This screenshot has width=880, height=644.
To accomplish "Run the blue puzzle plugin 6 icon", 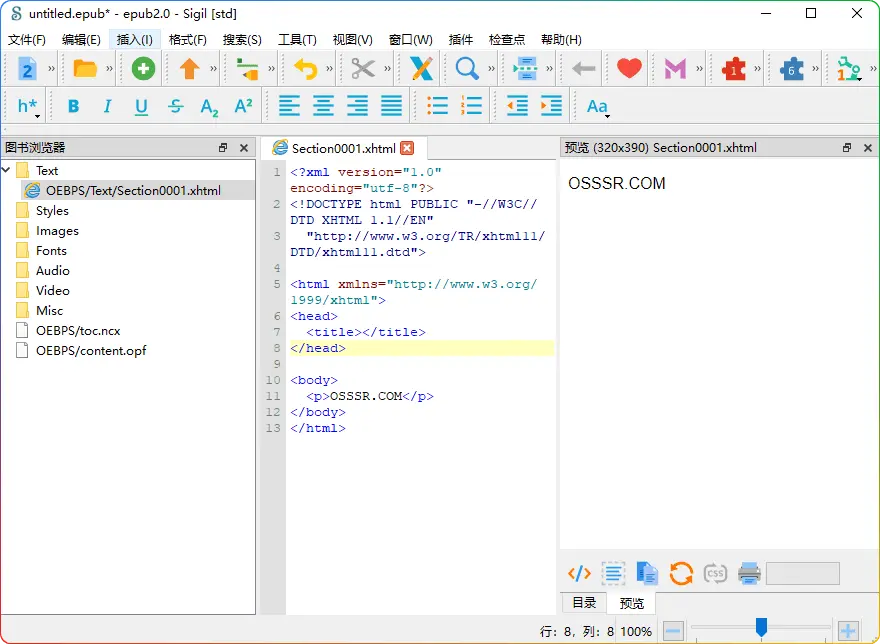I will point(791,69).
